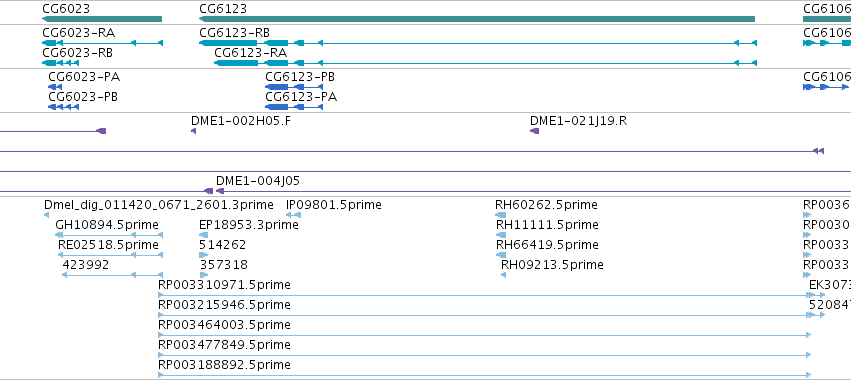Viewport: 851px width, 380px height.
Task: Select the RH09213.5prime arrow glyph
Action: [x=504, y=275]
